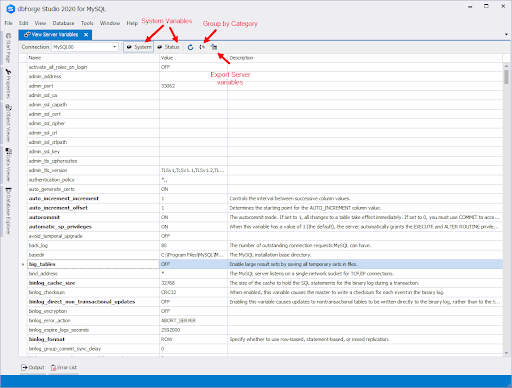Click the scrollbar down arrow
The width and height of the screenshot is (512, 388).
506,353
